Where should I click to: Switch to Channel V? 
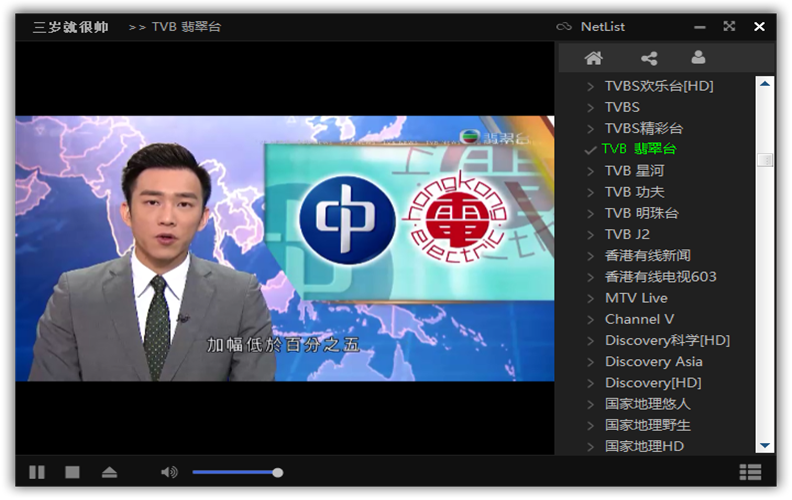639,319
